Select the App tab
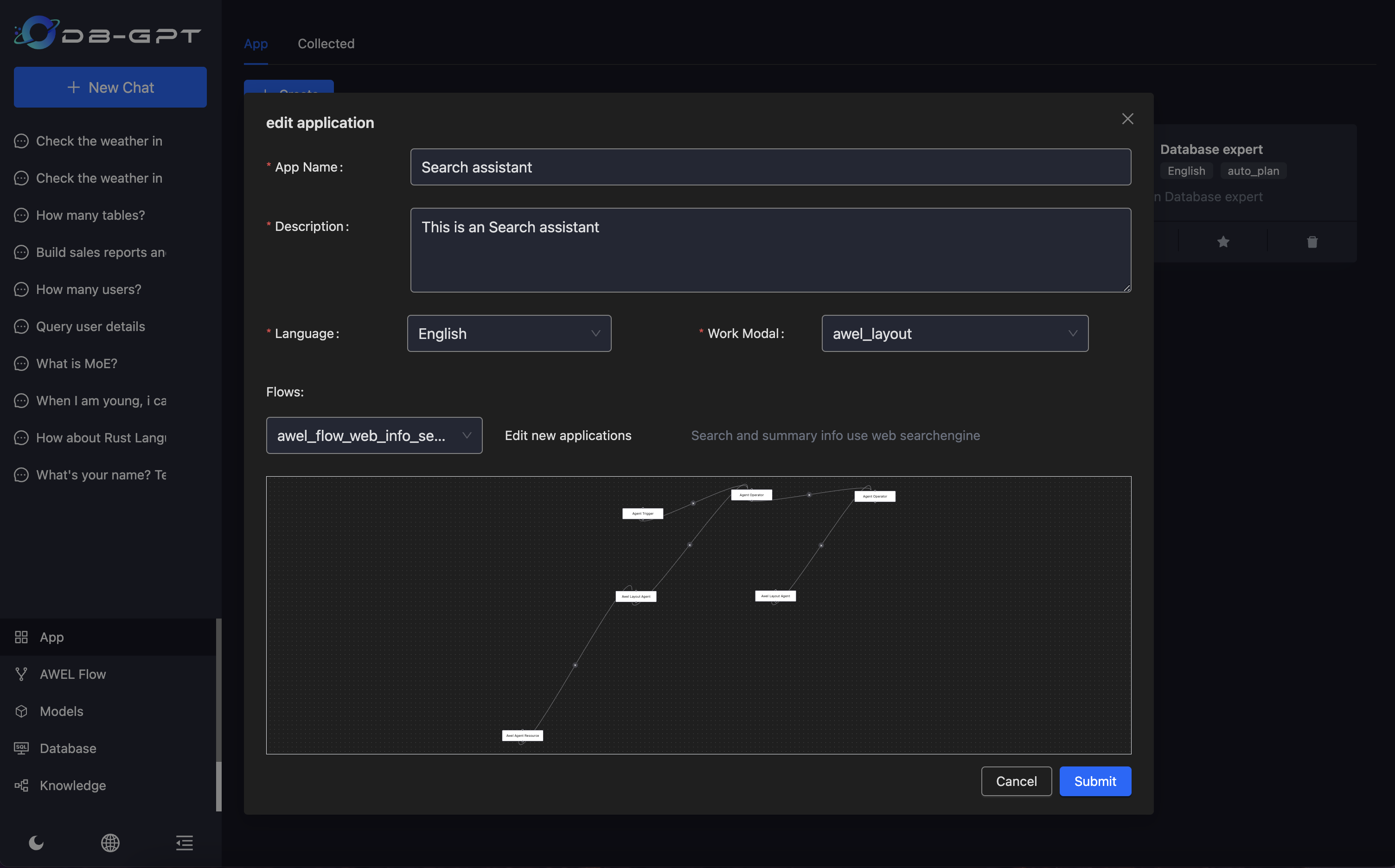This screenshot has height=868, width=1395. [256, 43]
